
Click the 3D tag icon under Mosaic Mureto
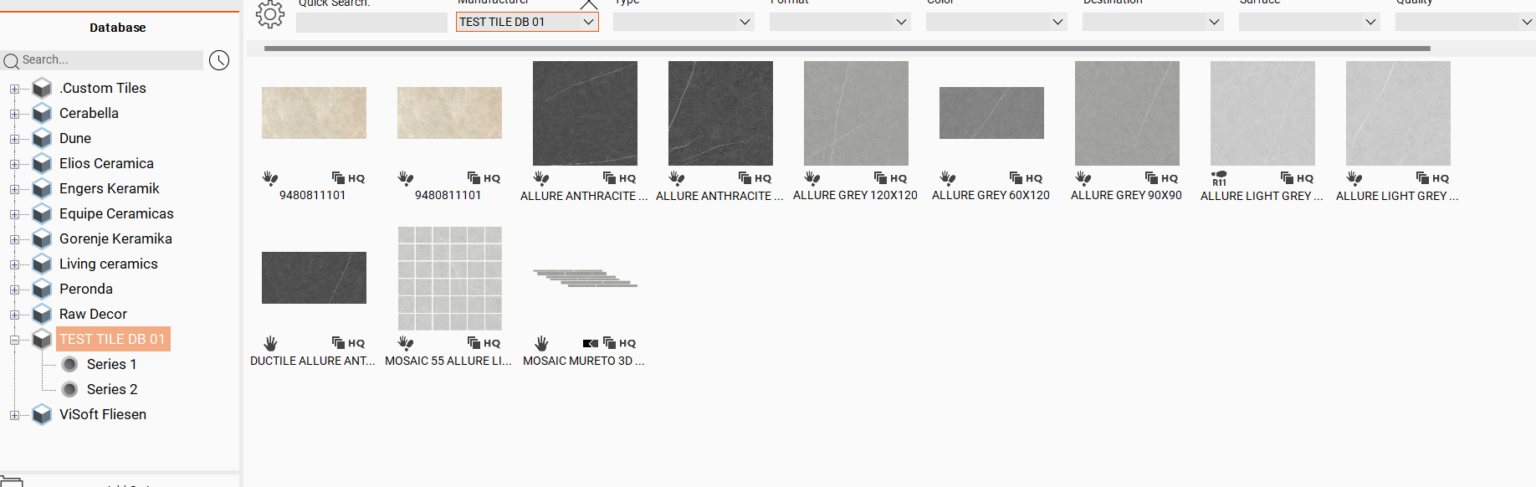590,343
